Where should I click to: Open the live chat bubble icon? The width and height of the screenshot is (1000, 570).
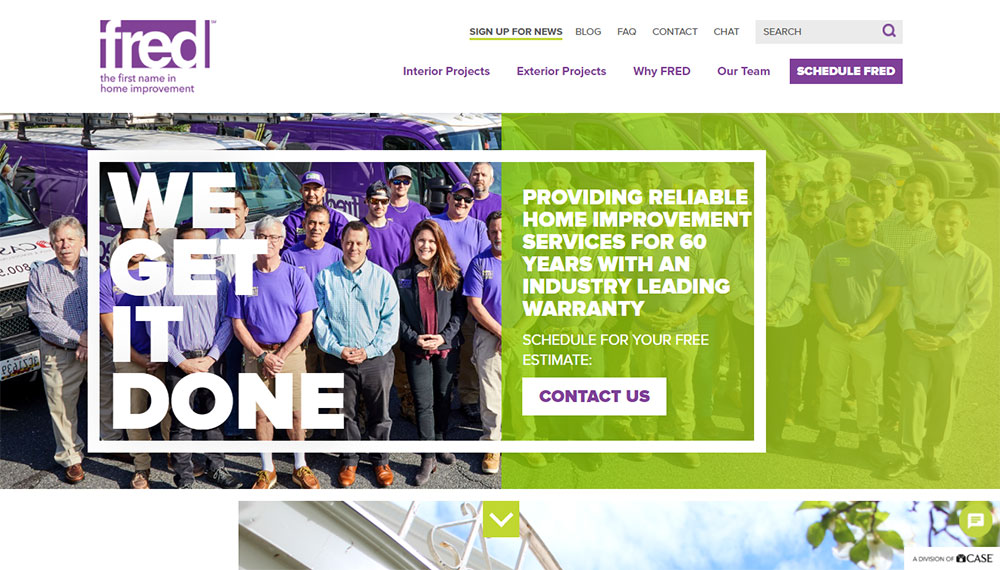(975, 521)
